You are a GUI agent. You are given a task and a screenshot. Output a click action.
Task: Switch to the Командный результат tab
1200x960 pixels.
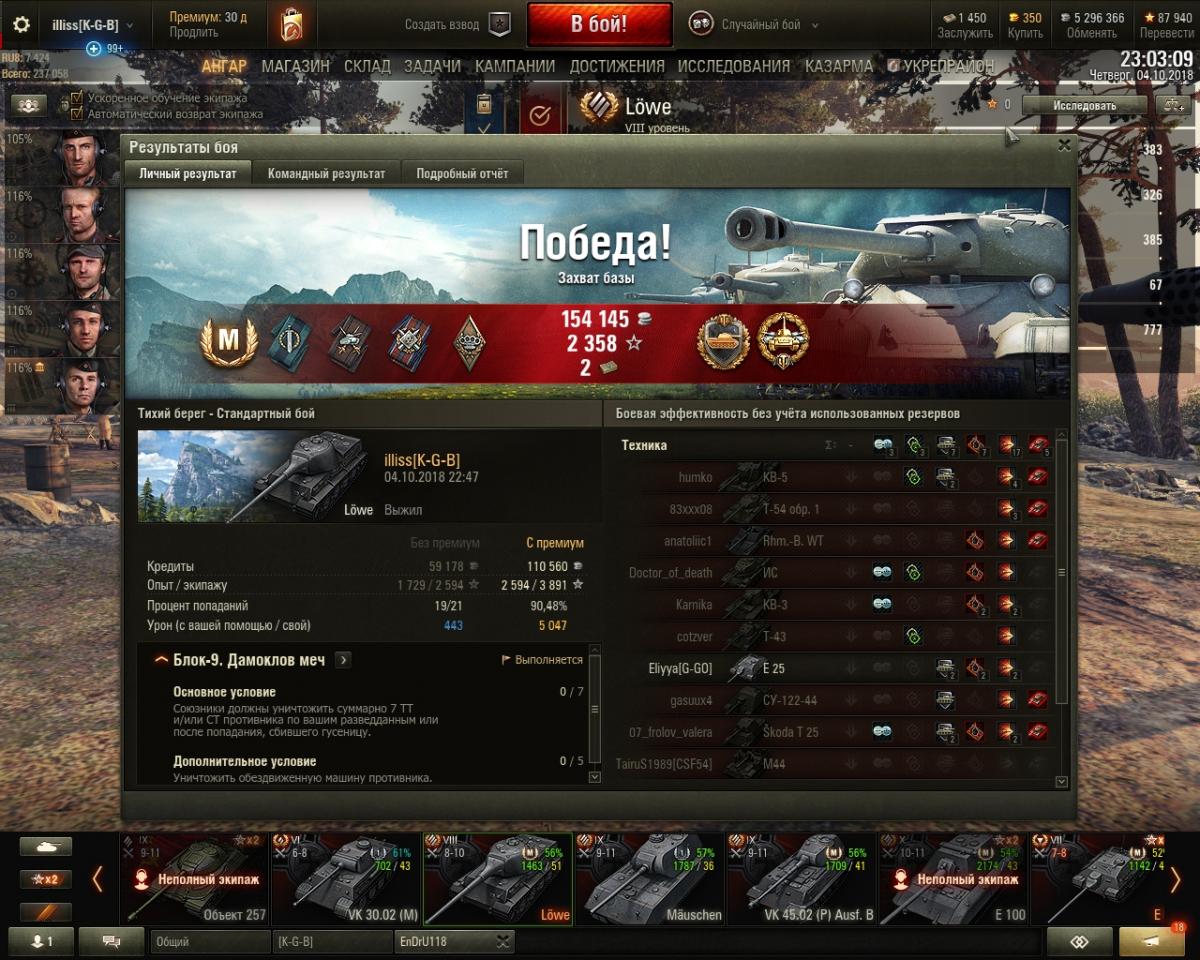pos(326,173)
